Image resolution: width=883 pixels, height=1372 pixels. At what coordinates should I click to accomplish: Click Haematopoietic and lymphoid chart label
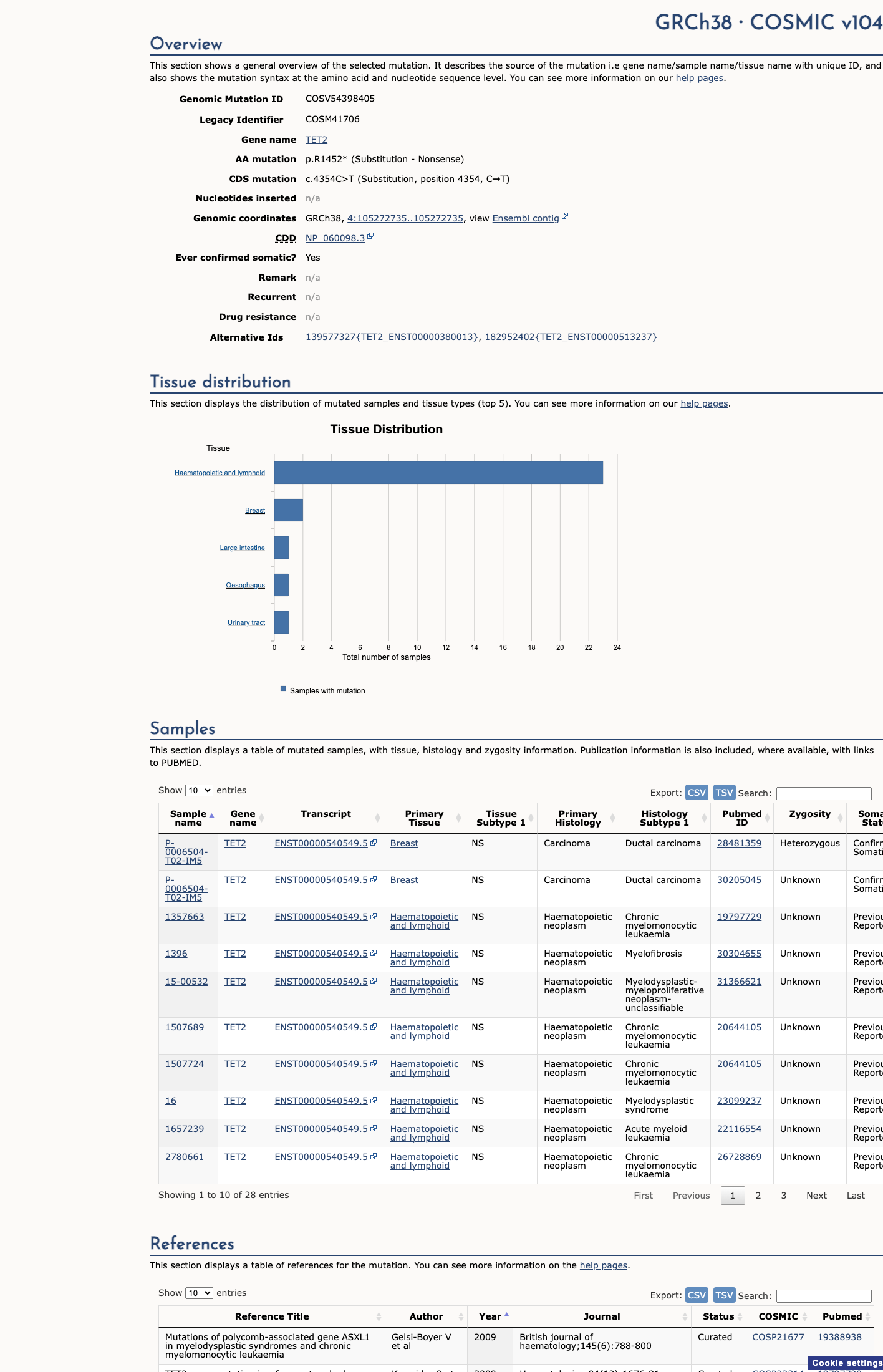pos(220,473)
